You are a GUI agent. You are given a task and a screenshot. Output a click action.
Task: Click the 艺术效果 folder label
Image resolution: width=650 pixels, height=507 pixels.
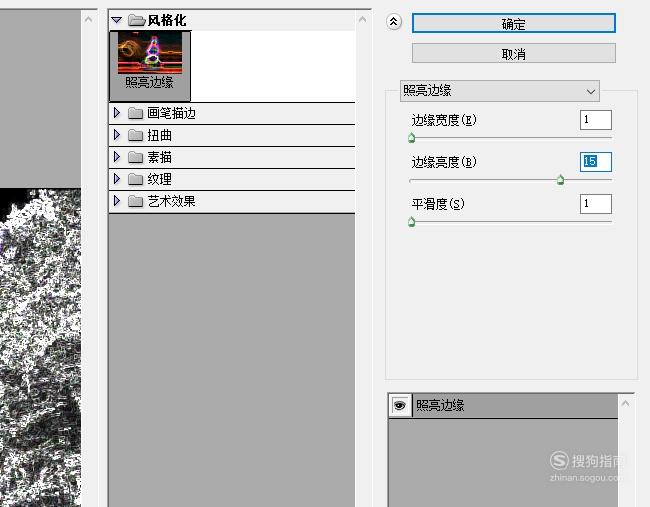(171, 201)
